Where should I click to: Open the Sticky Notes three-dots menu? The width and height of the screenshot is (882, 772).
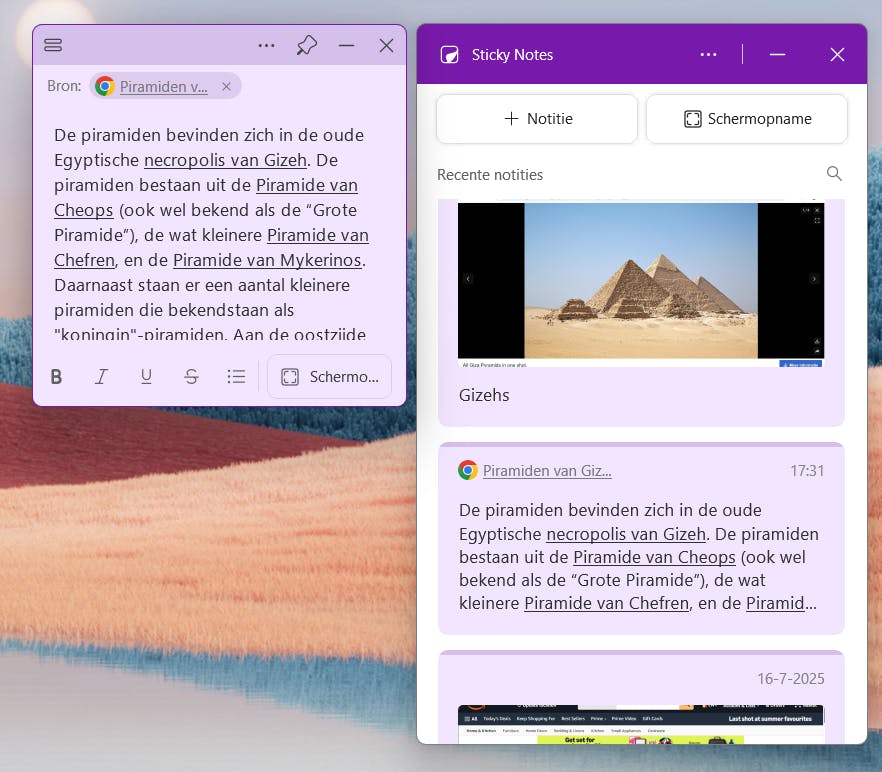click(708, 55)
